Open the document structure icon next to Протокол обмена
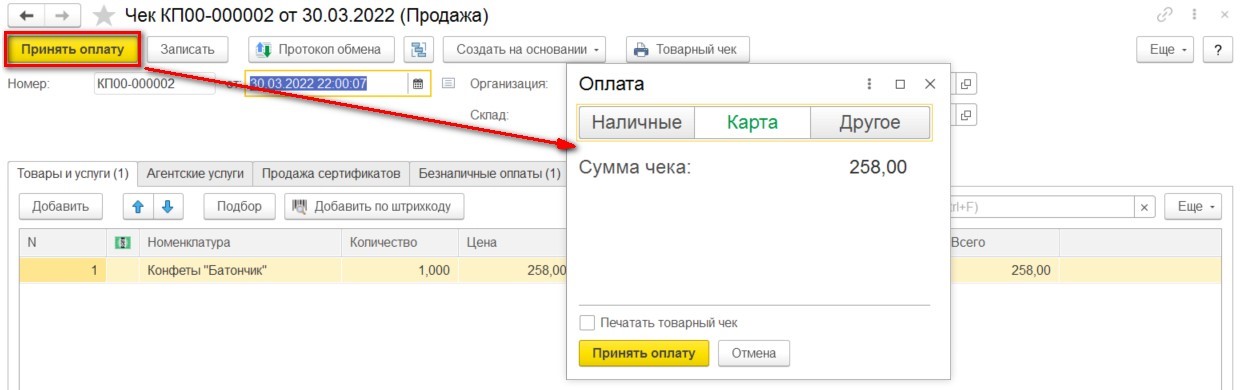The width and height of the screenshot is (1247, 390). (418, 49)
